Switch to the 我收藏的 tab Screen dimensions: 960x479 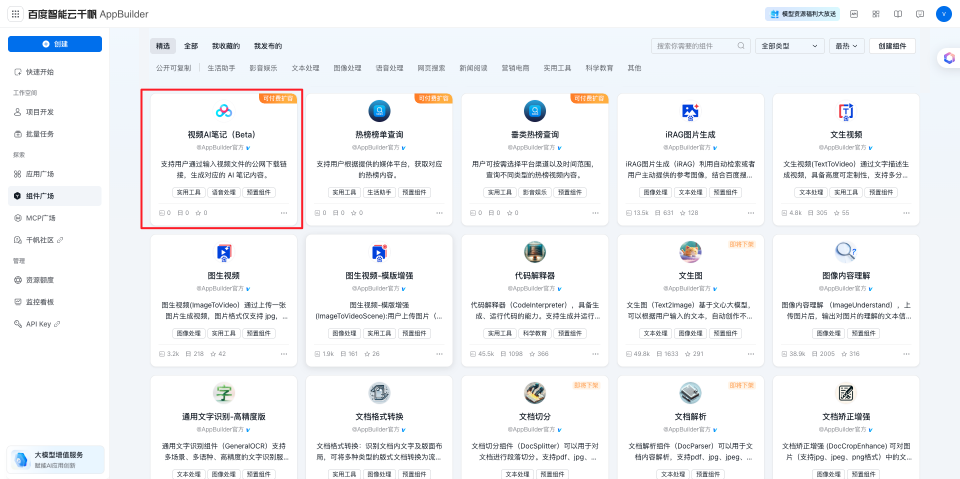(x=226, y=46)
